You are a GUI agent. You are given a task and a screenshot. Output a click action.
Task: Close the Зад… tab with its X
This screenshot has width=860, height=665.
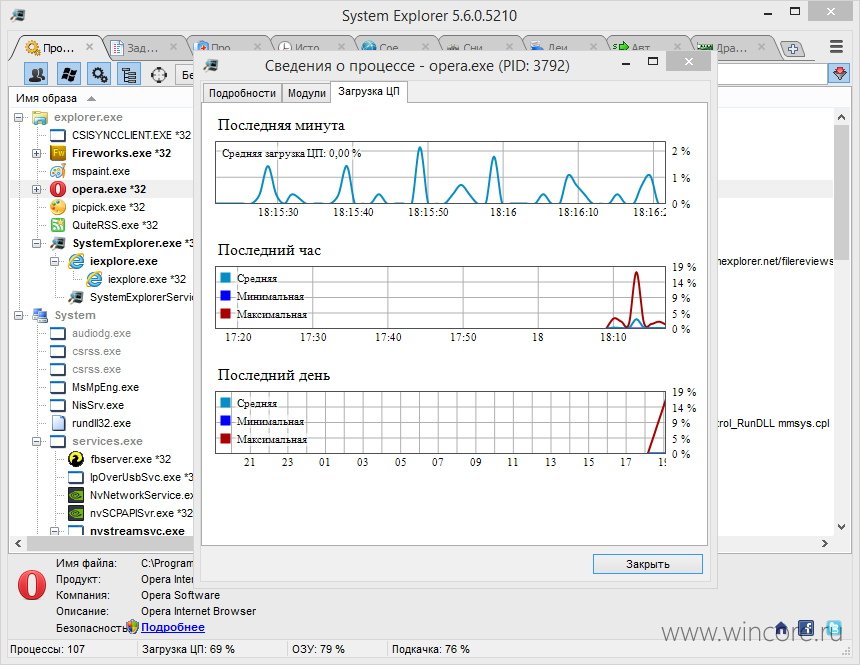[173, 47]
